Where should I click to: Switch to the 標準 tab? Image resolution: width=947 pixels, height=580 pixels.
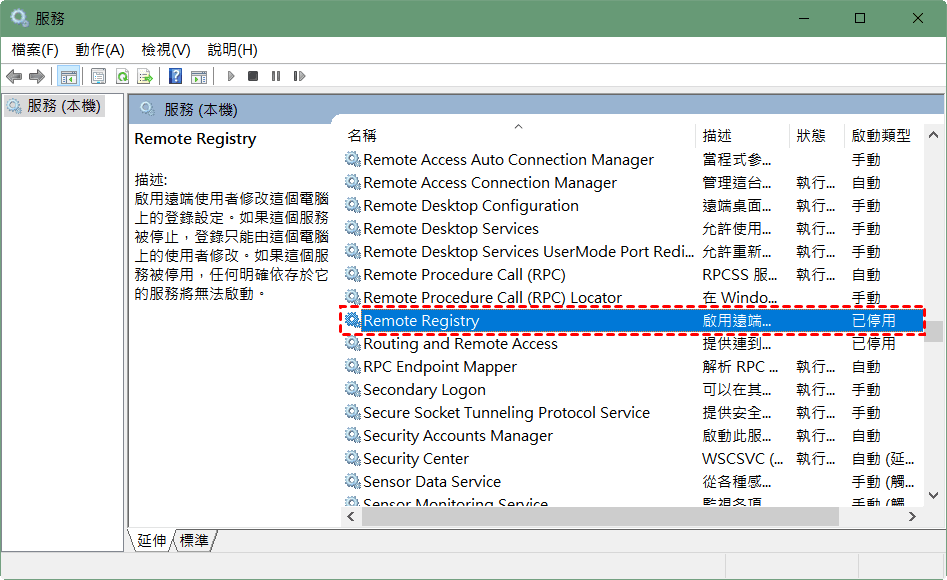[x=194, y=540]
